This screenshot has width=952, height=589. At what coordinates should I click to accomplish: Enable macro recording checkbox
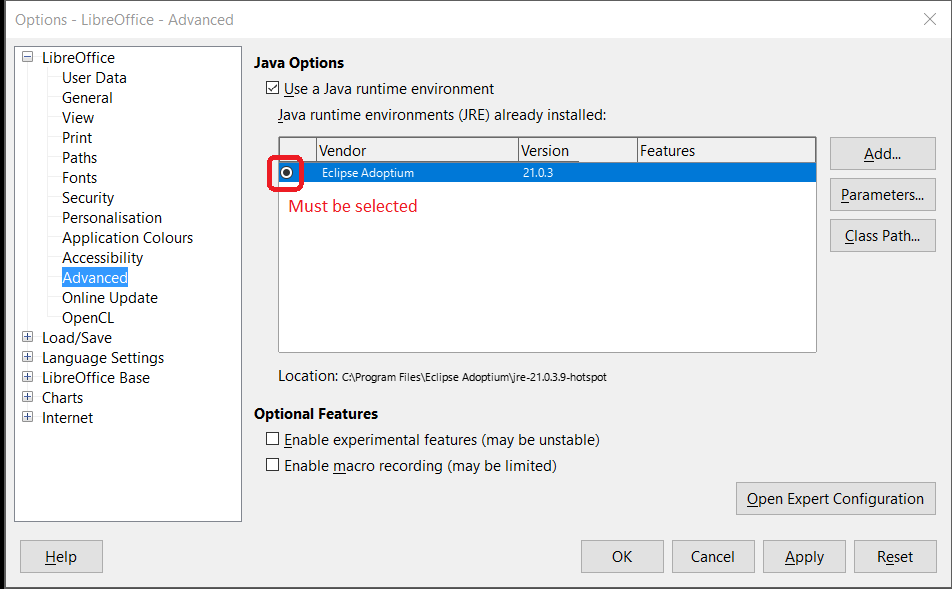[x=273, y=465]
